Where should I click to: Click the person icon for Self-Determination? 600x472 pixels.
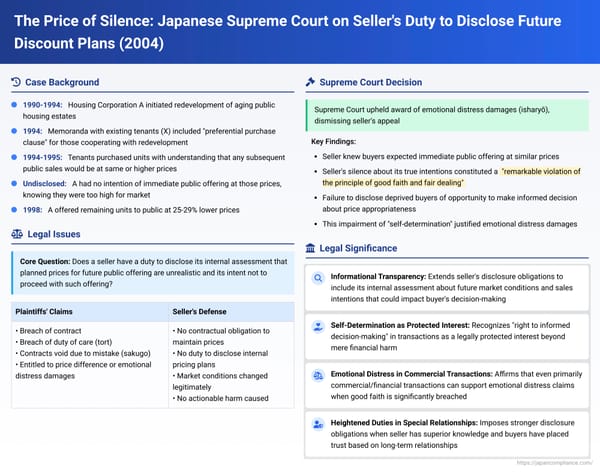[x=317, y=327]
